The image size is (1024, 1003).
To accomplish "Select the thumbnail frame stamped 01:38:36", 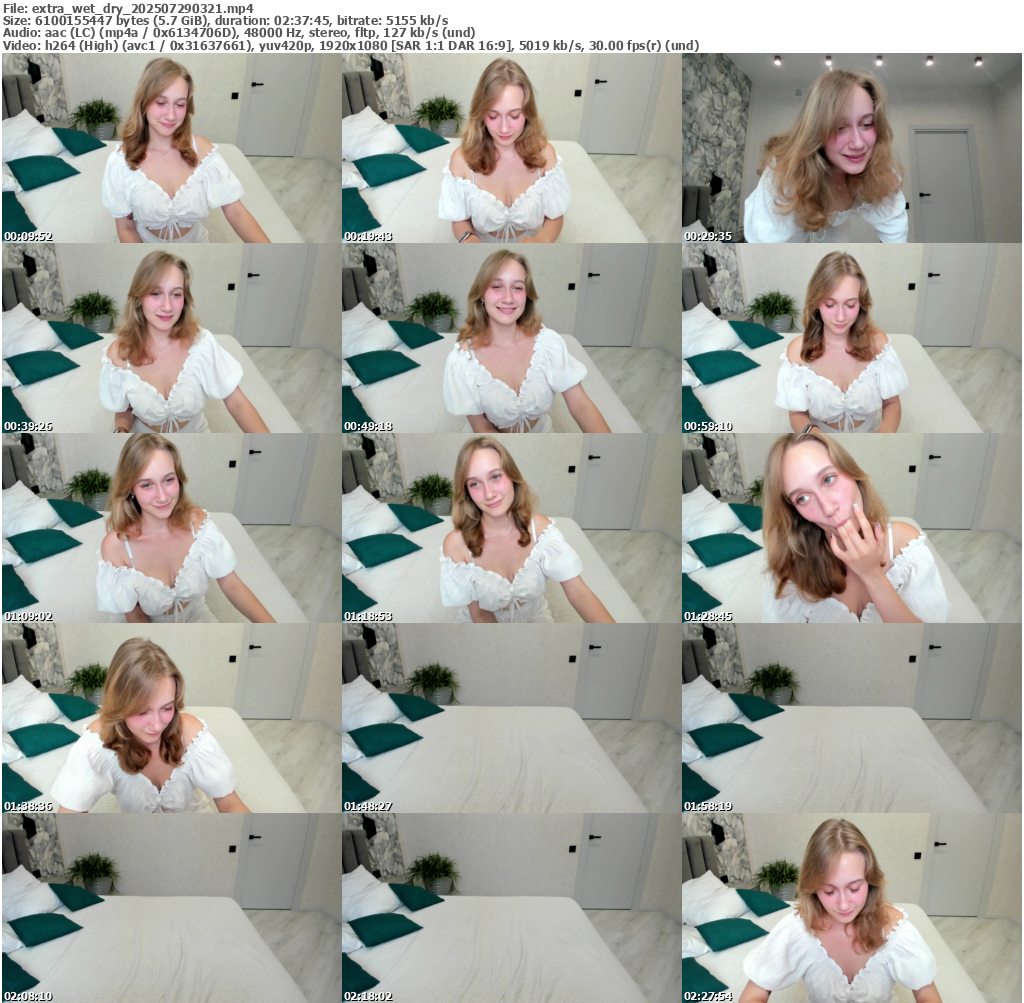I will coord(172,718).
